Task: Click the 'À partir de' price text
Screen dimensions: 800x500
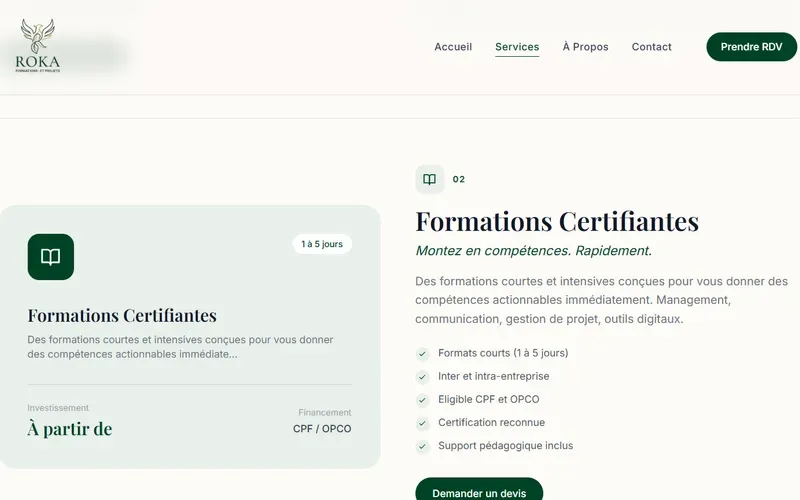Action: [70, 429]
